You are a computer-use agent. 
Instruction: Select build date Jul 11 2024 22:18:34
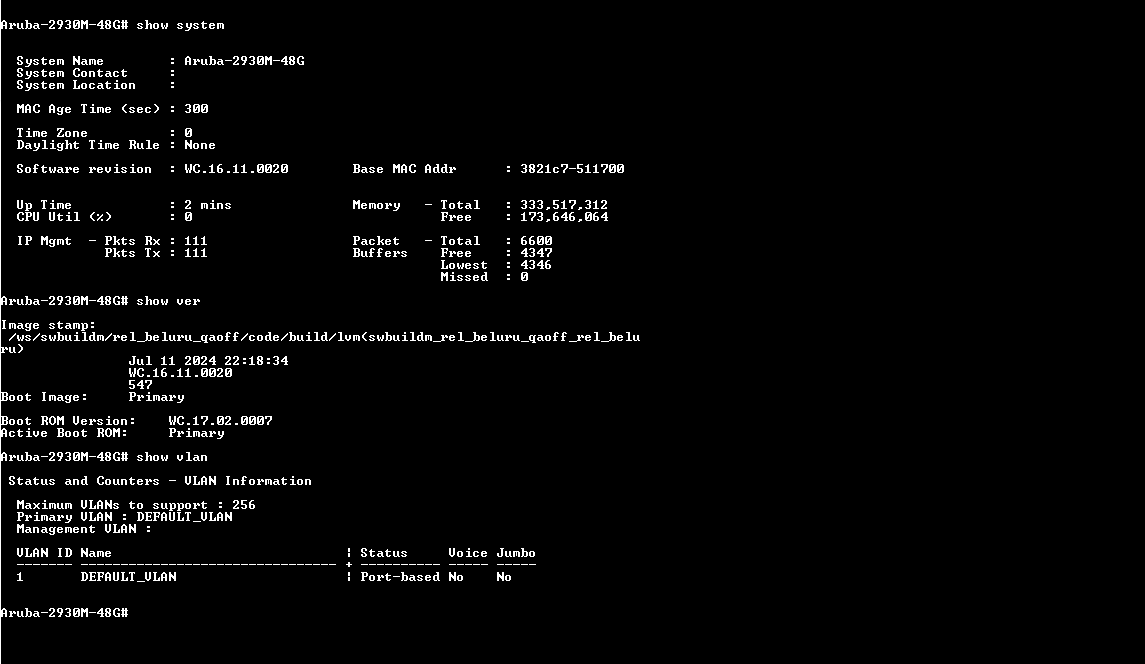208,361
